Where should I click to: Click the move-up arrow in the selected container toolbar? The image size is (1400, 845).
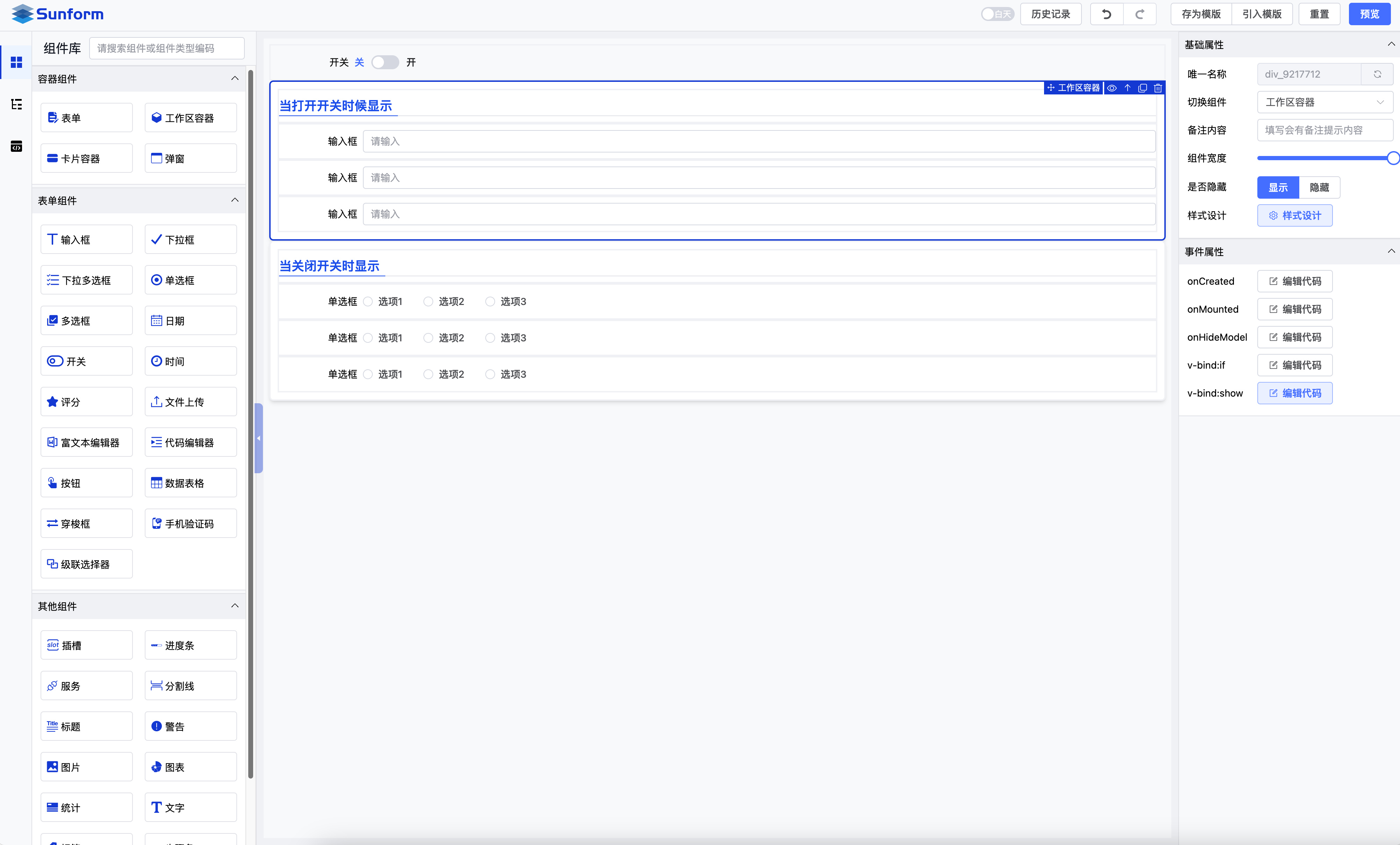[1127, 88]
